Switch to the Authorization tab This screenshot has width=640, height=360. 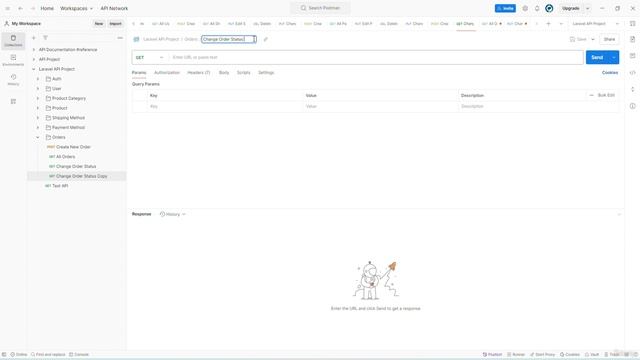coord(167,73)
